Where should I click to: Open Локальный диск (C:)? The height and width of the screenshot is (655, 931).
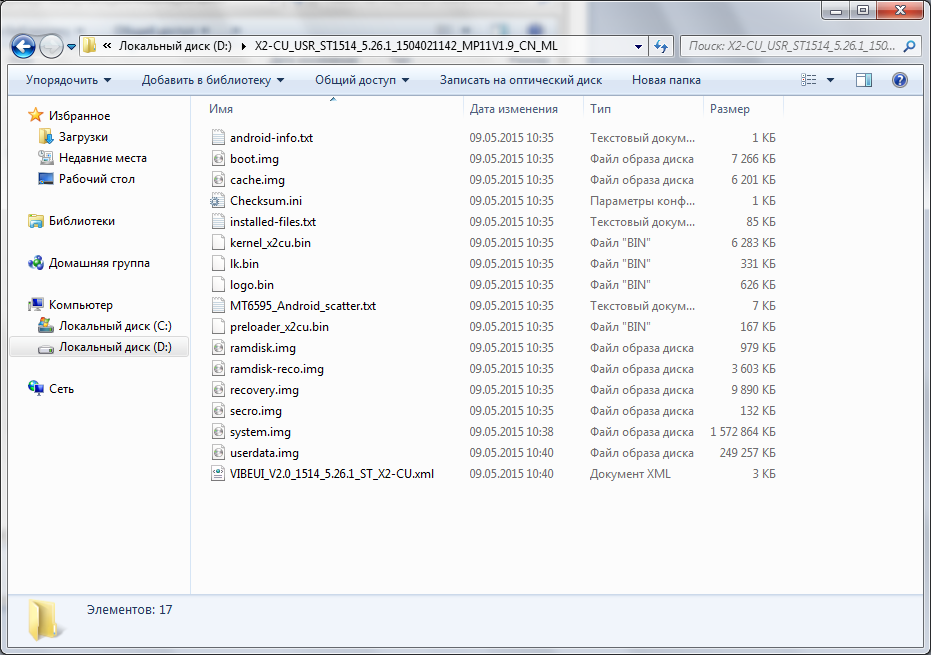[x=115, y=326]
